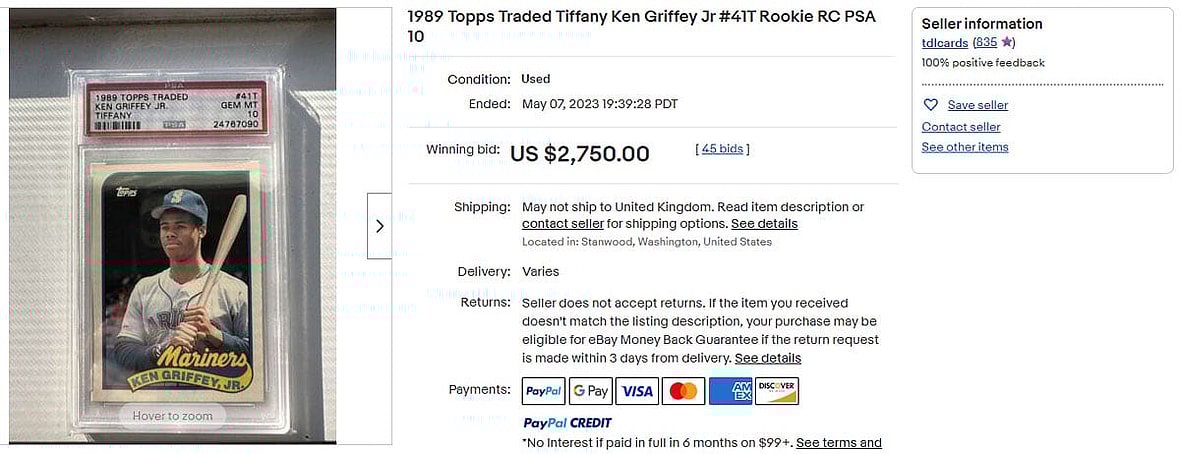Click the PayPal Credit logo

(567, 423)
